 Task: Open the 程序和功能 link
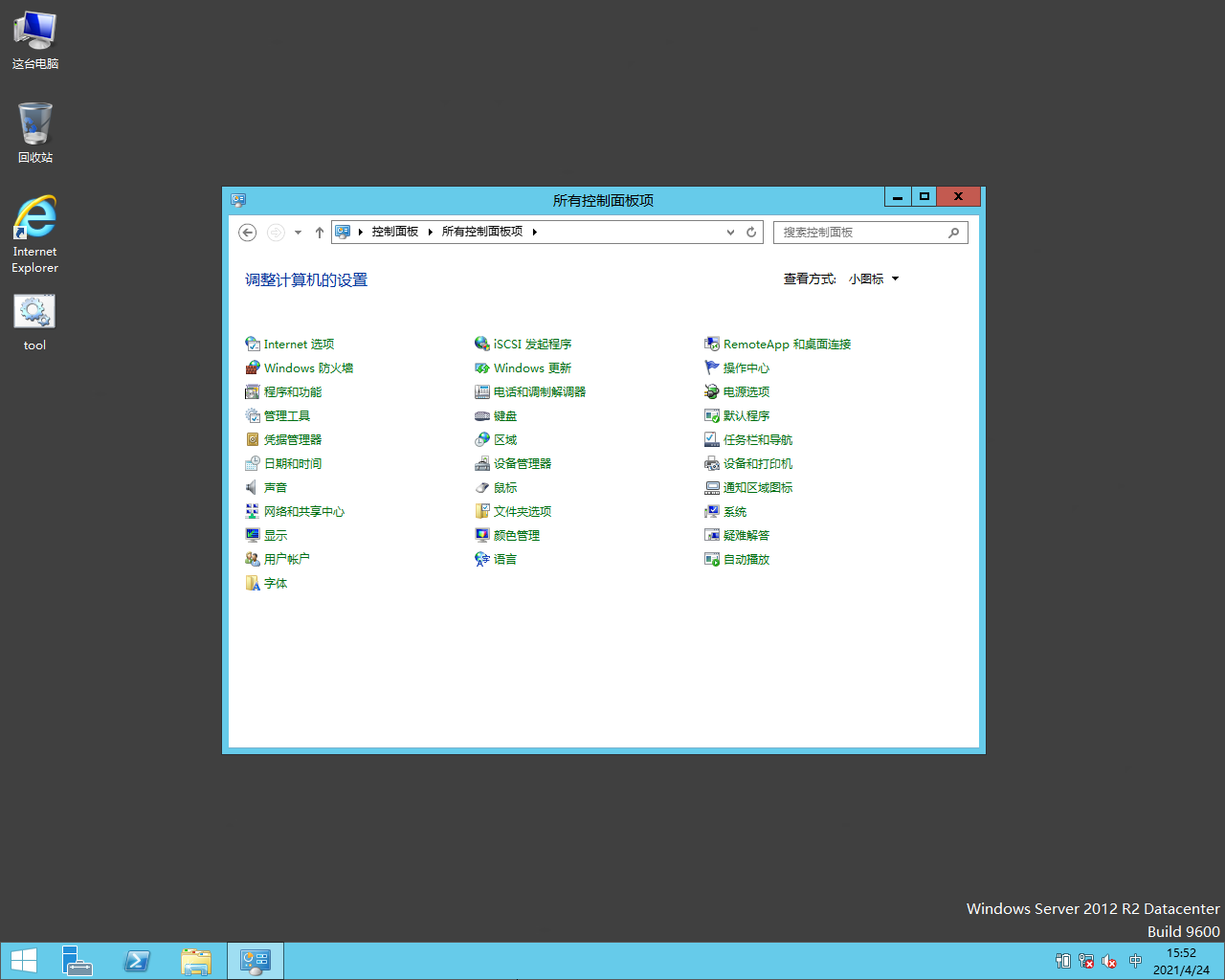click(293, 392)
